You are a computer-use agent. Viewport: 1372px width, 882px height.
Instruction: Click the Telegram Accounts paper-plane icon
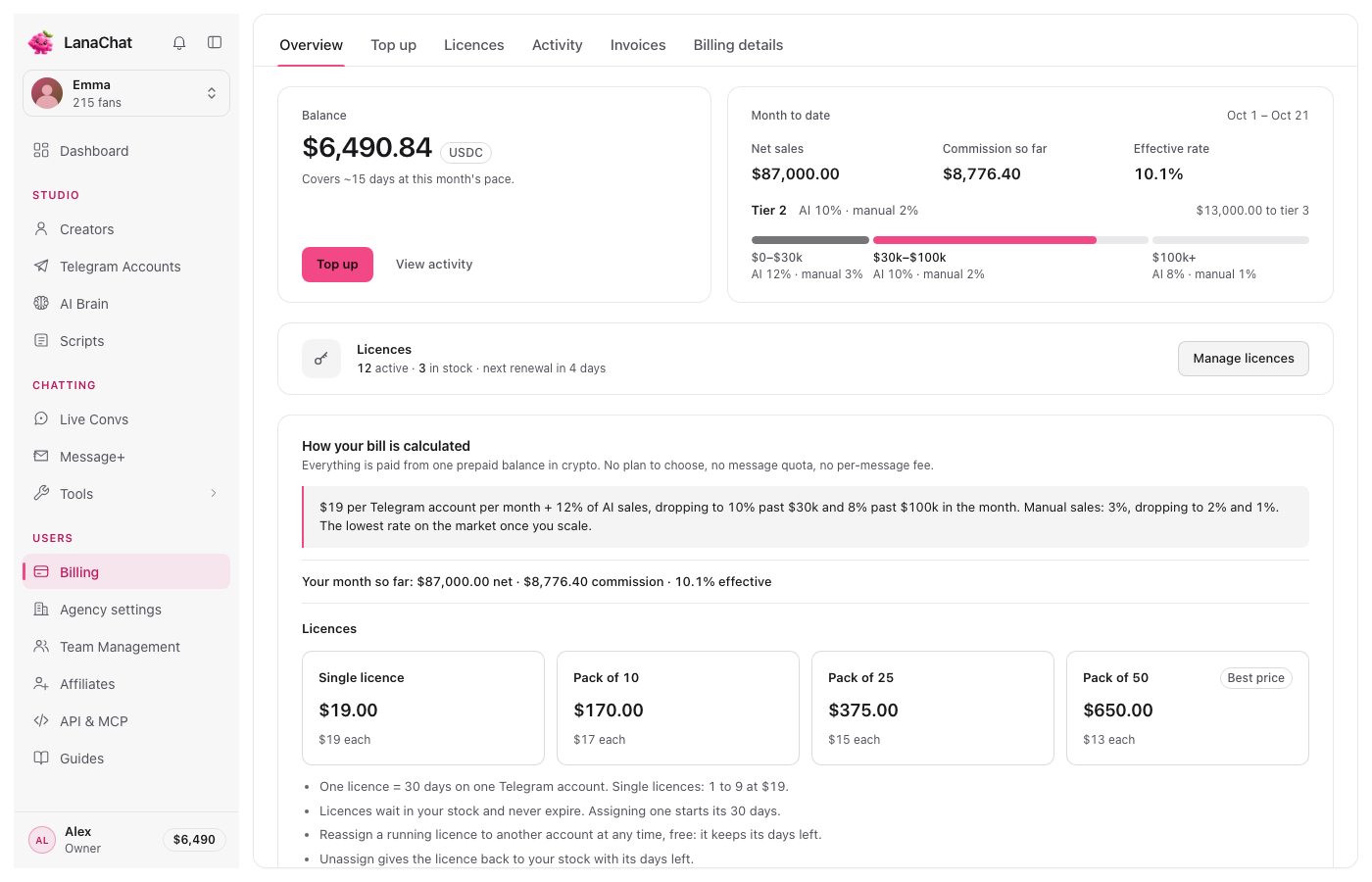coord(41,266)
